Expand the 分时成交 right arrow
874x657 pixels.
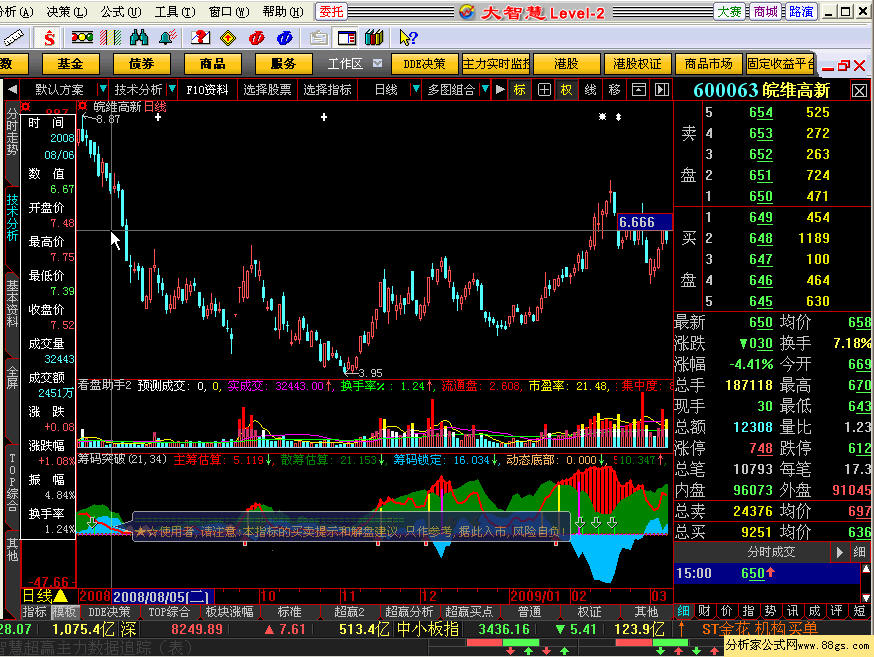point(839,552)
